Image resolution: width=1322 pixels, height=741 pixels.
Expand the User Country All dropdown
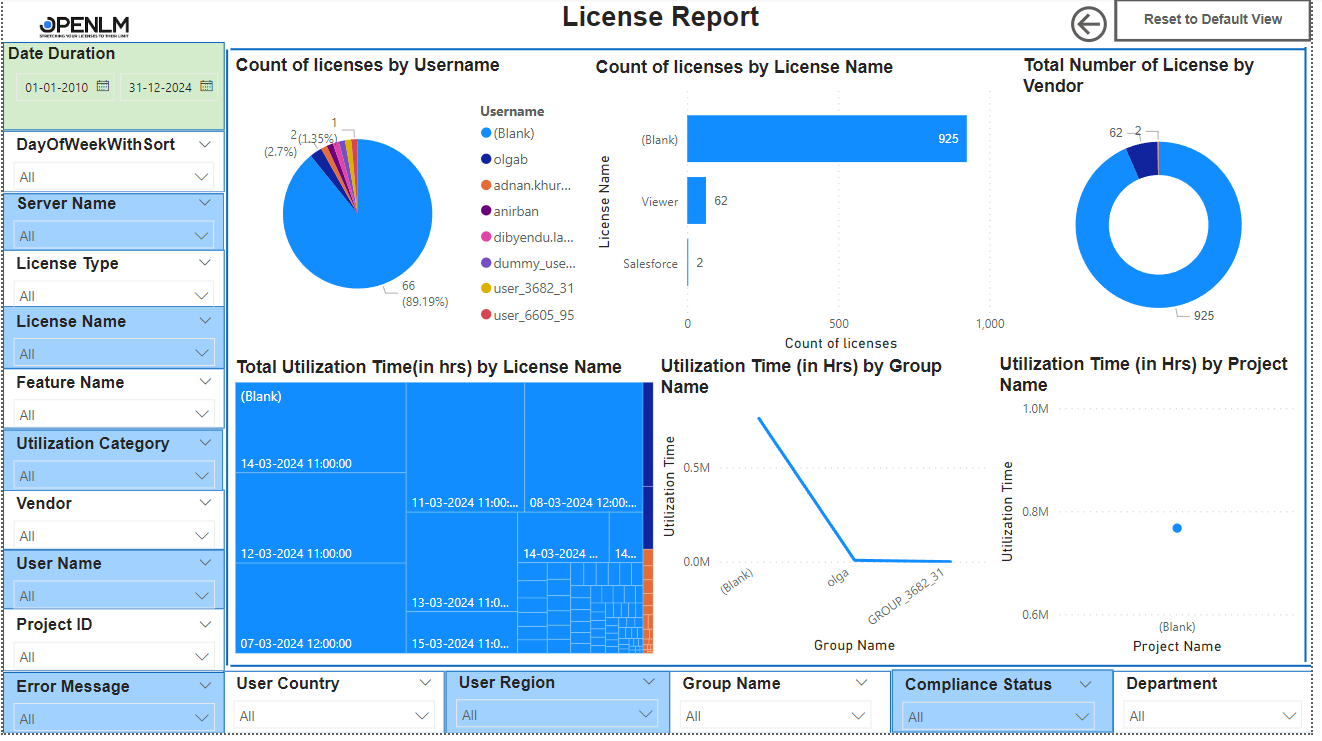tap(335, 715)
